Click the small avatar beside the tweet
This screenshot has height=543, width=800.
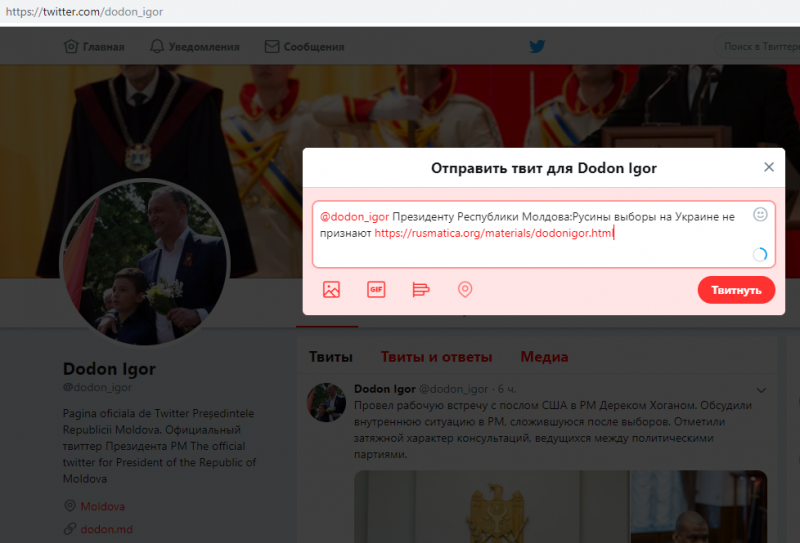coord(327,402)
